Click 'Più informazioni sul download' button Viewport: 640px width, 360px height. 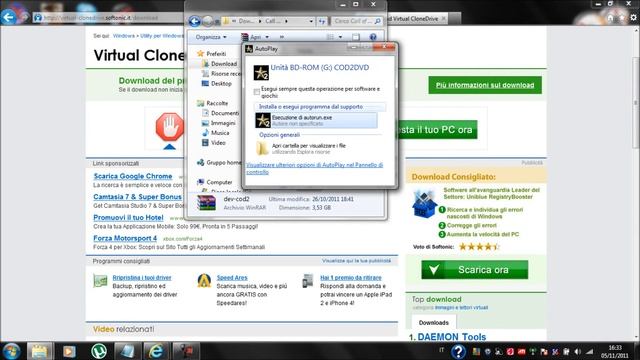click(x=485, y=85)
